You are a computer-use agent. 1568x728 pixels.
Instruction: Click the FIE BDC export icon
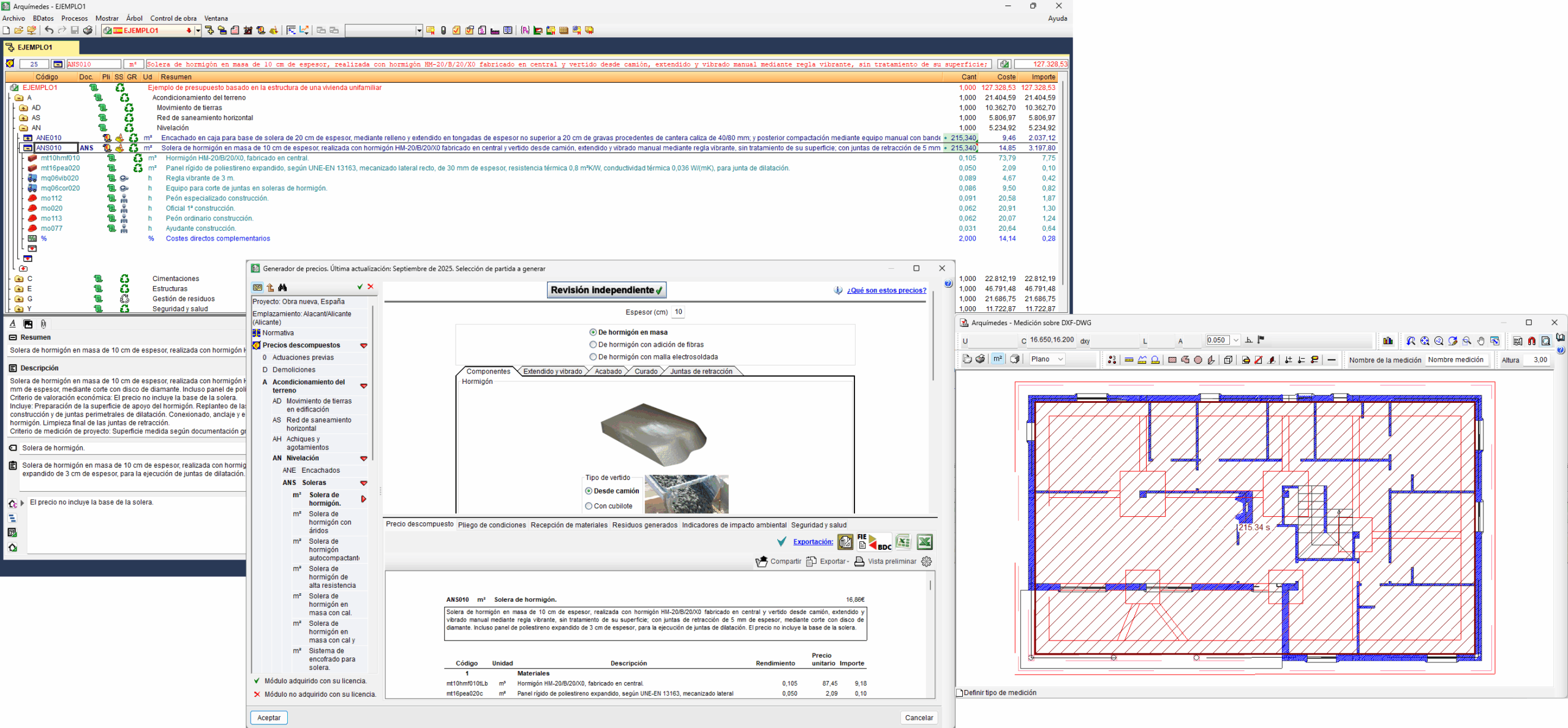[873, 542]
